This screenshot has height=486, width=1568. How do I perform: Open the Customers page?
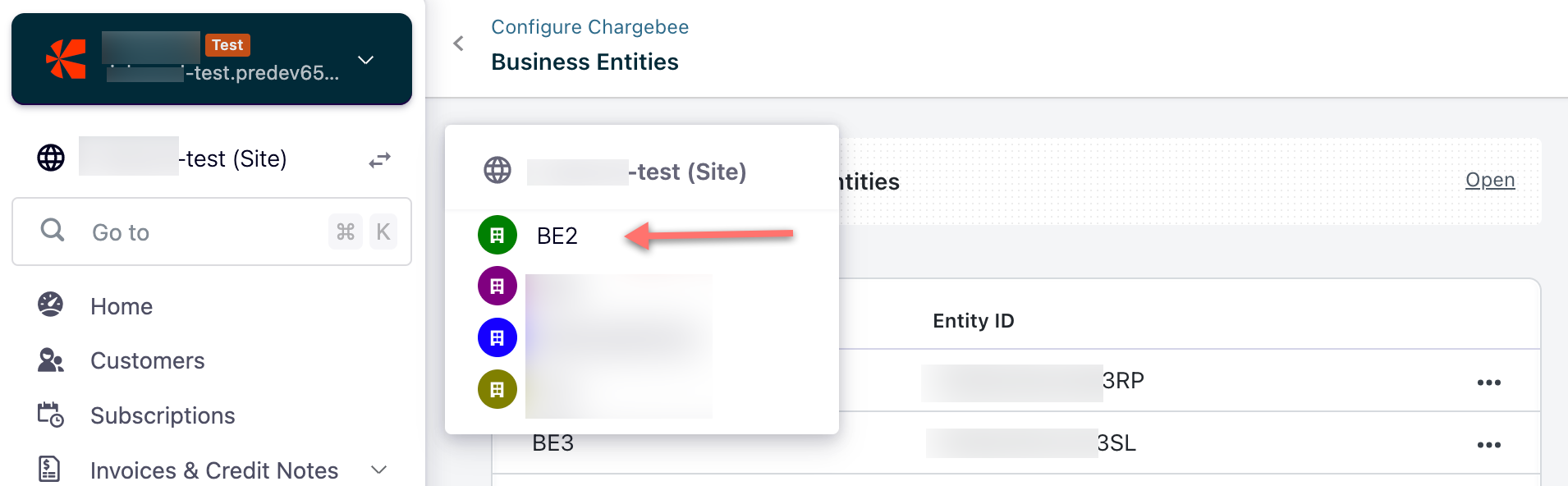(x=147, y=360)
